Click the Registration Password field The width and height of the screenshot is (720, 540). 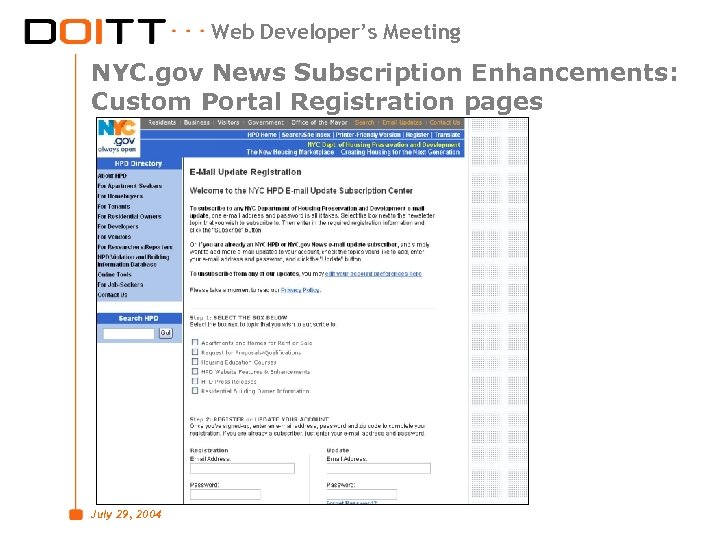coord(225,495)
